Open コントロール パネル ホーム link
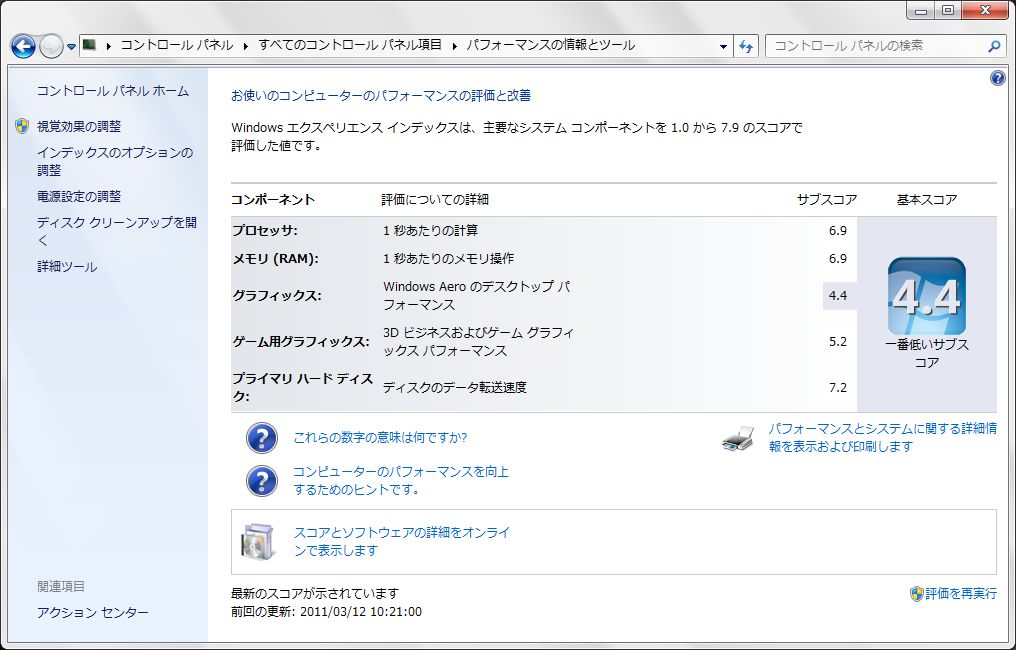Image resolution: width=1016 pixels, height=650 pixels. click(x=113, y=91)
